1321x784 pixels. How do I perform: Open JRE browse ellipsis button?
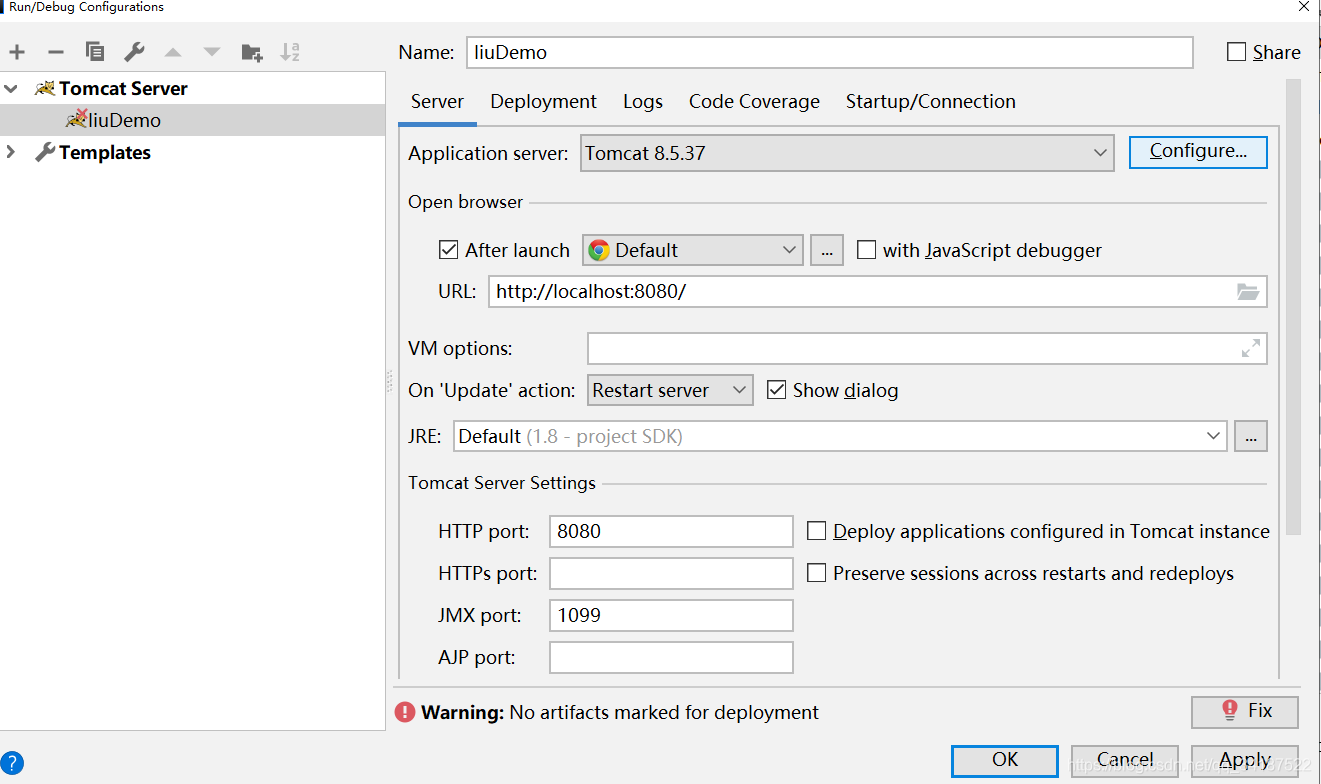click(x=1250, y=436)
